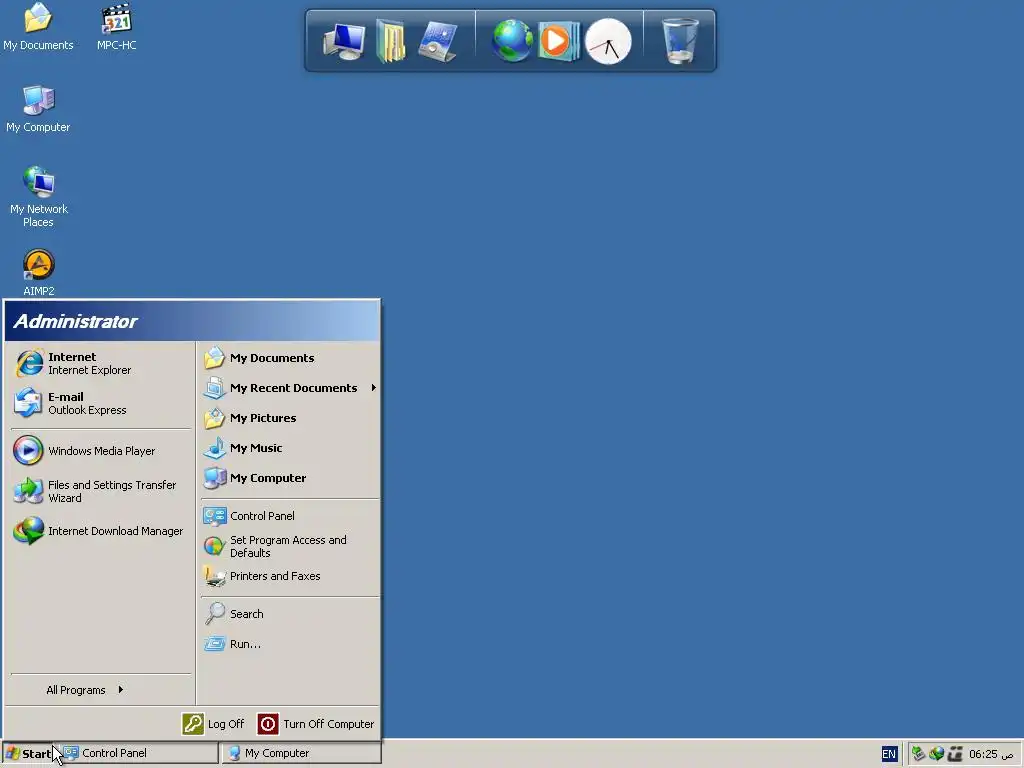The image size is (1024, 768).
Task: Open the Run... dialog
Action: [x=290, y=644]
